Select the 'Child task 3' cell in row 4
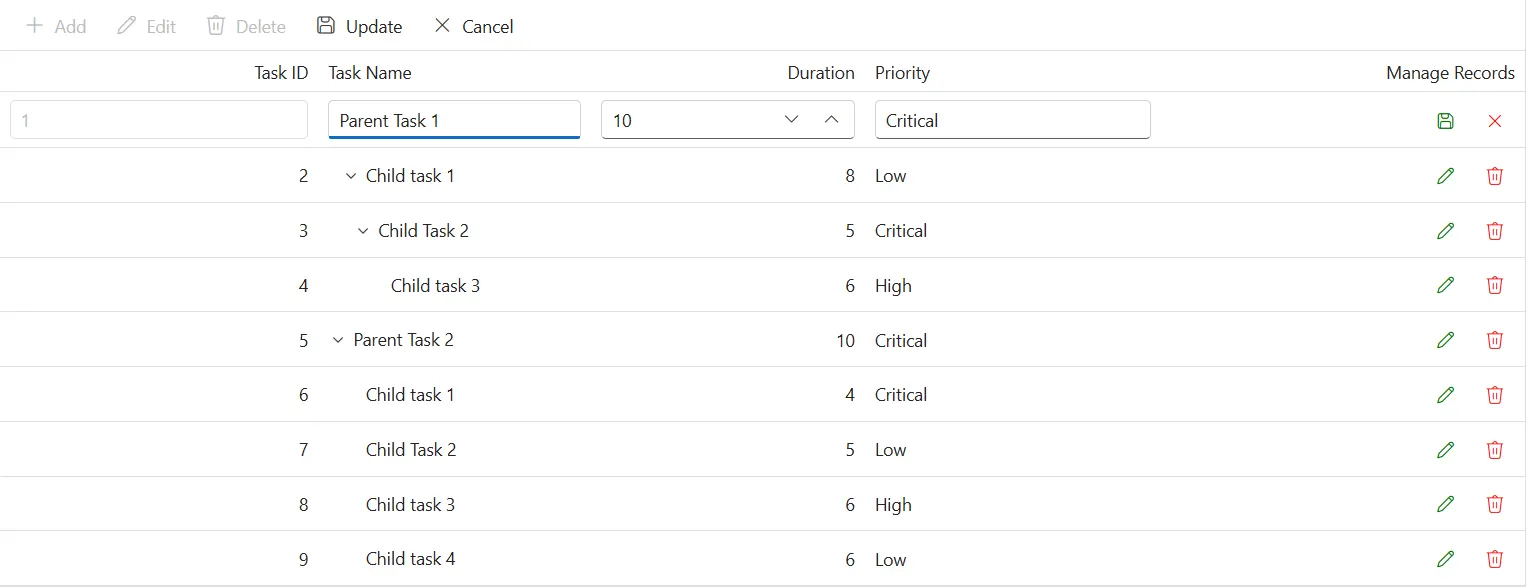Screen dimensions: 1528x587 435,286
